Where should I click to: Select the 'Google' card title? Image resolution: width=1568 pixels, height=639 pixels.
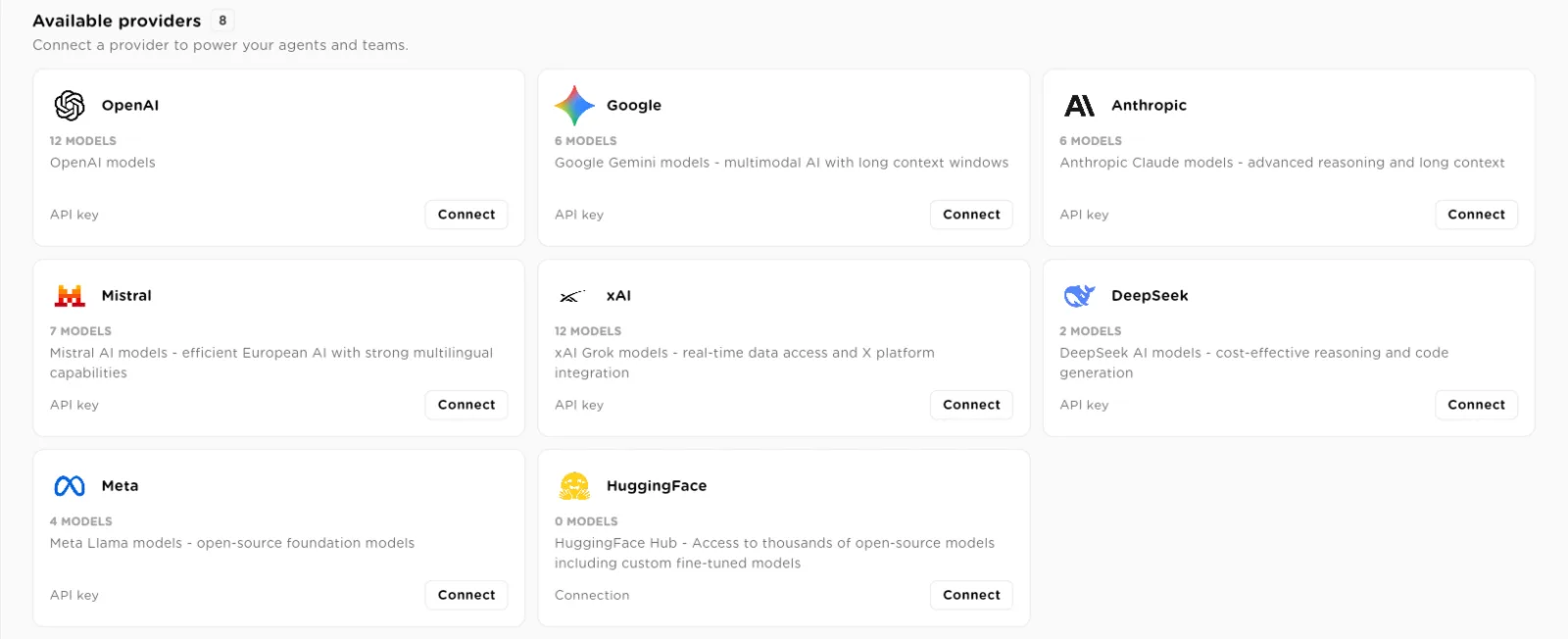[x=634, y=105]
